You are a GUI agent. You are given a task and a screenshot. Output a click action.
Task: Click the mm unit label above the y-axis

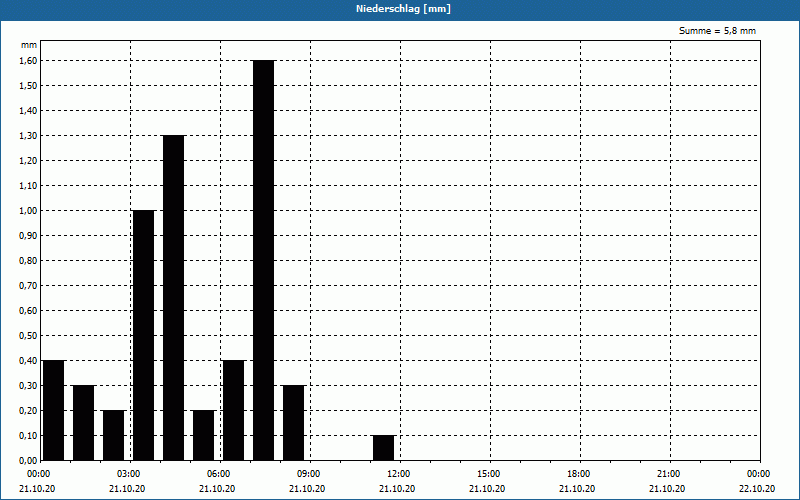click(29, 45)
